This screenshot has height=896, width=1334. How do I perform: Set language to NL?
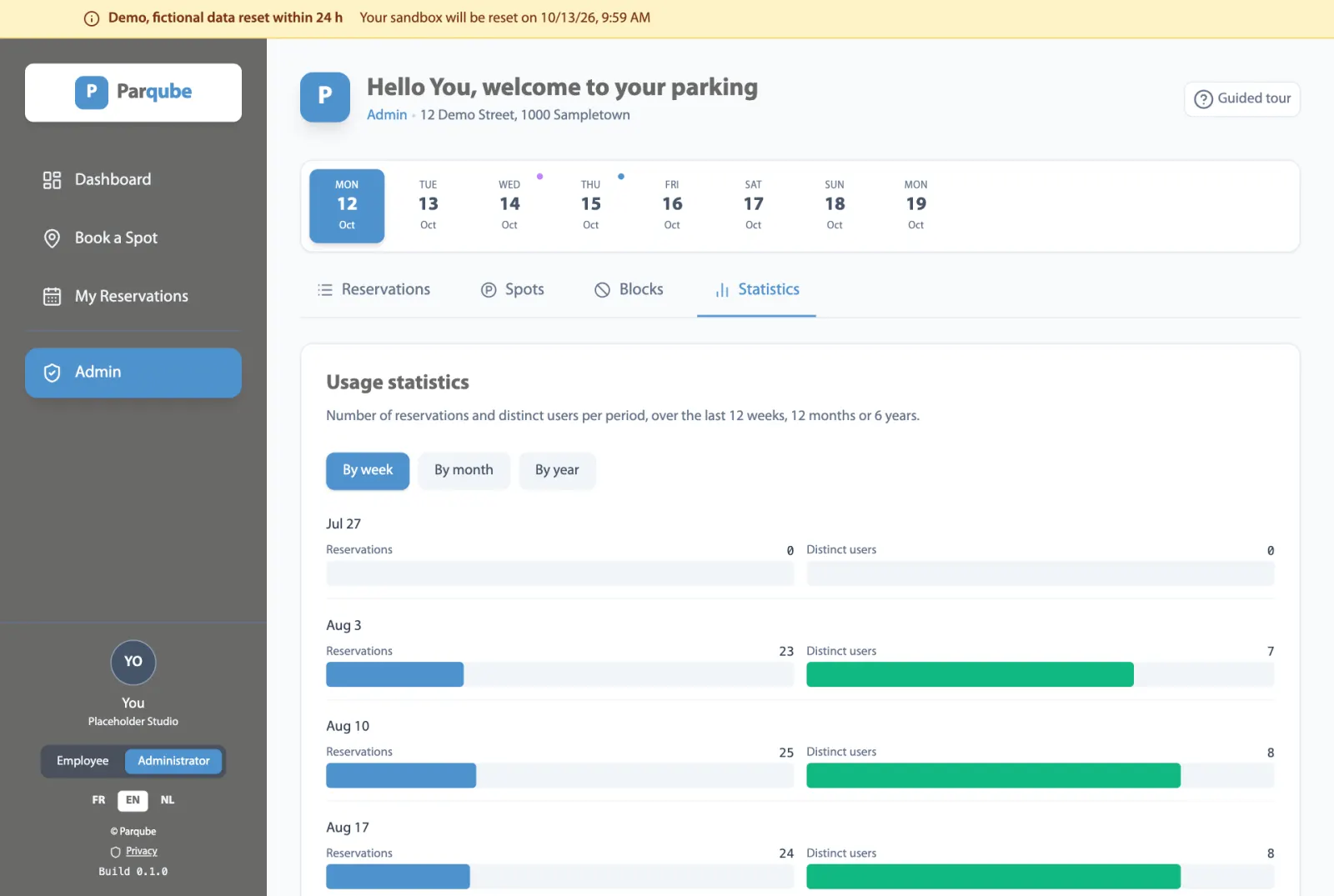tap(168, 800)
